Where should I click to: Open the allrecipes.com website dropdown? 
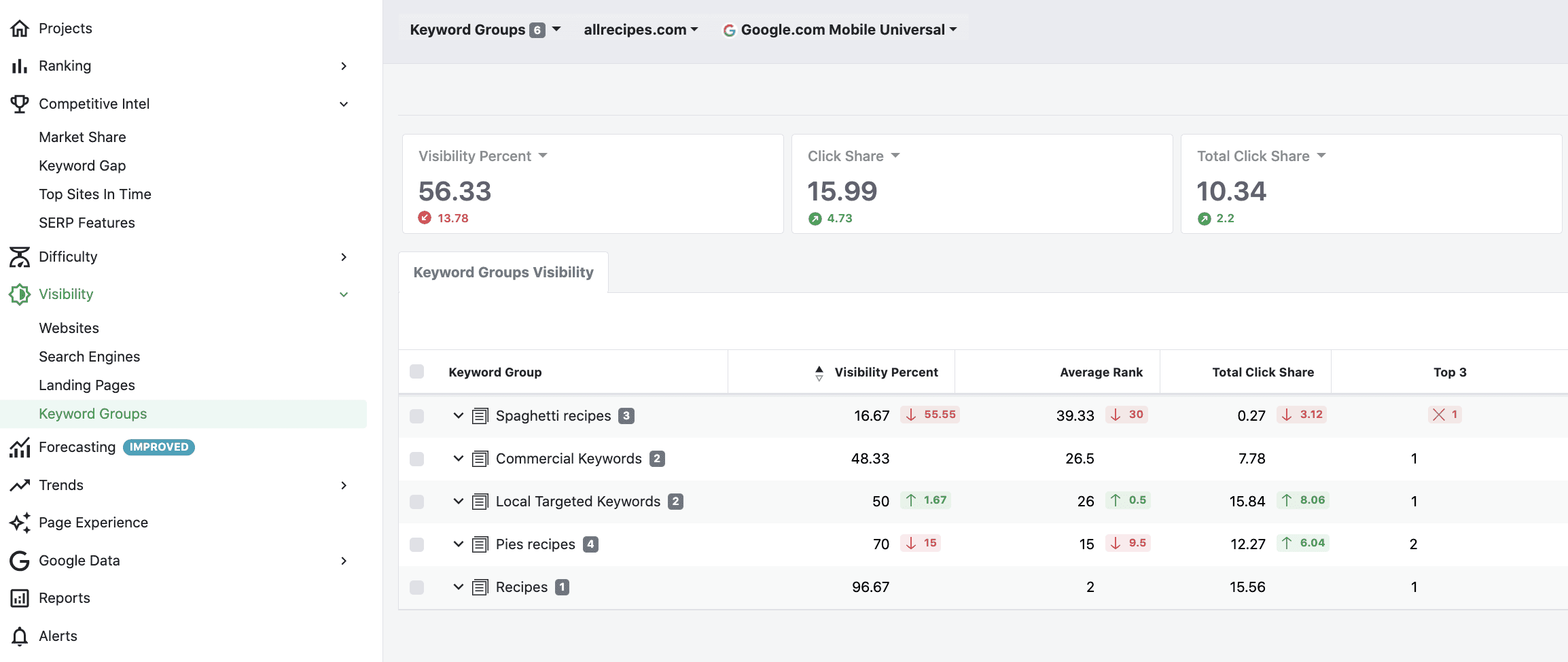click(x=641, y=30)
